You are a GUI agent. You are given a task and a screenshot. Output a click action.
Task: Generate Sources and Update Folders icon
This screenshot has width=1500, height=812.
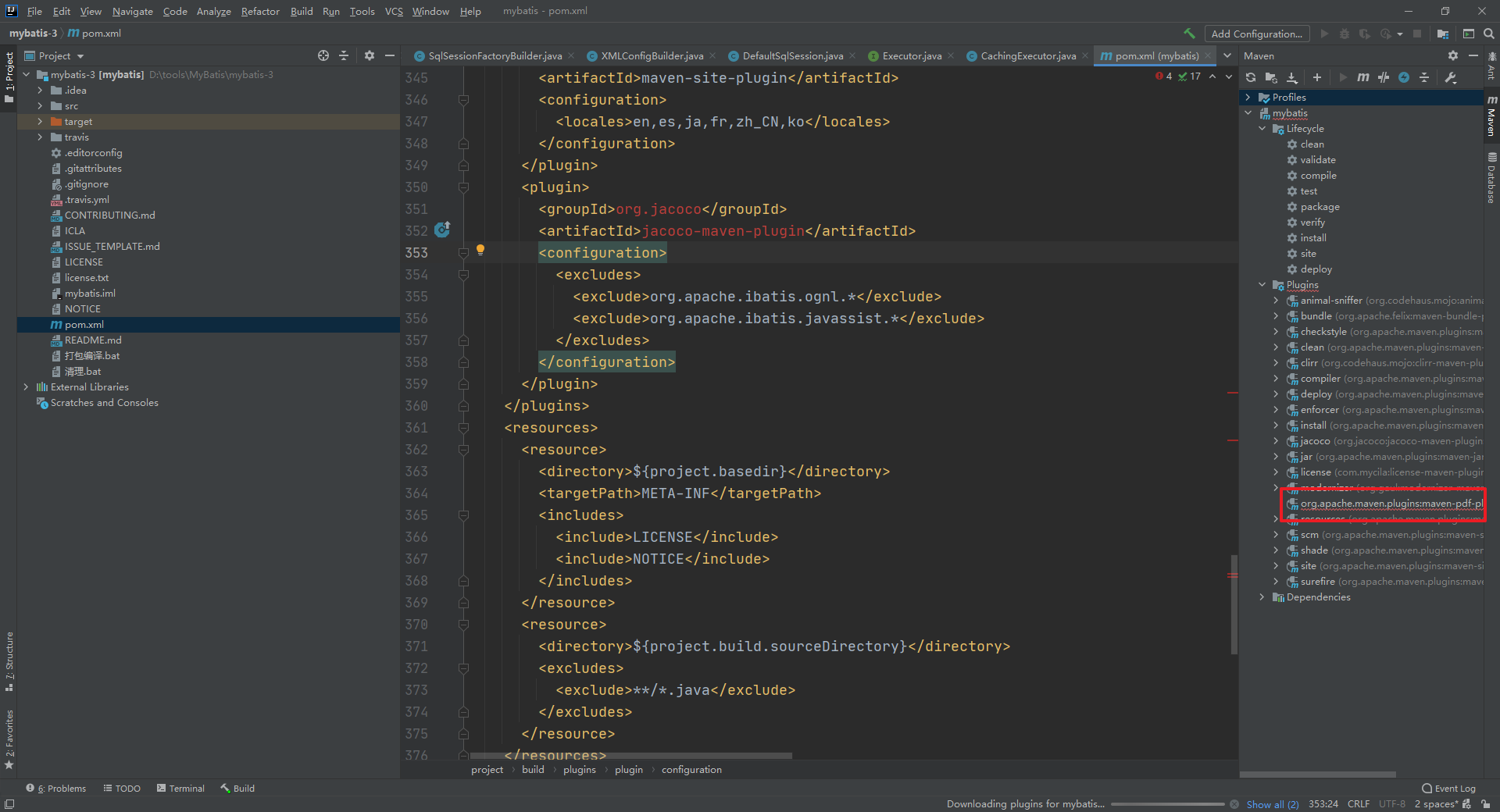(x=1271, y=77)
